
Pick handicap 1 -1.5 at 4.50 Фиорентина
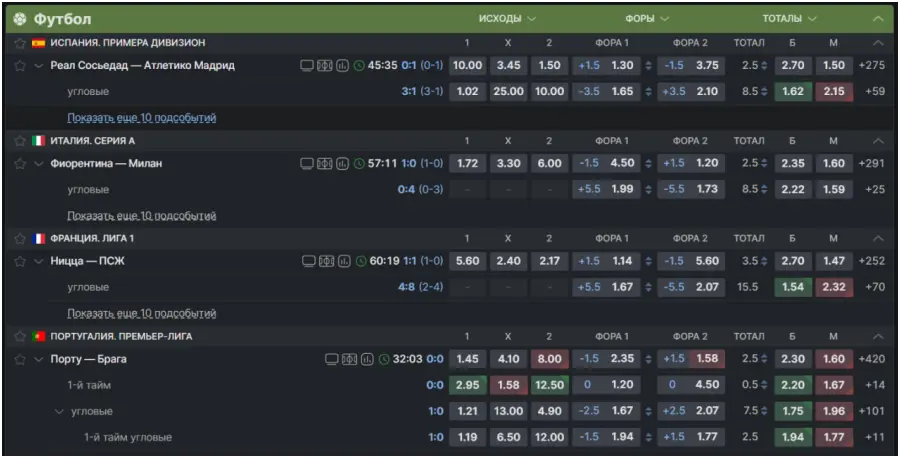pos(606,164)
